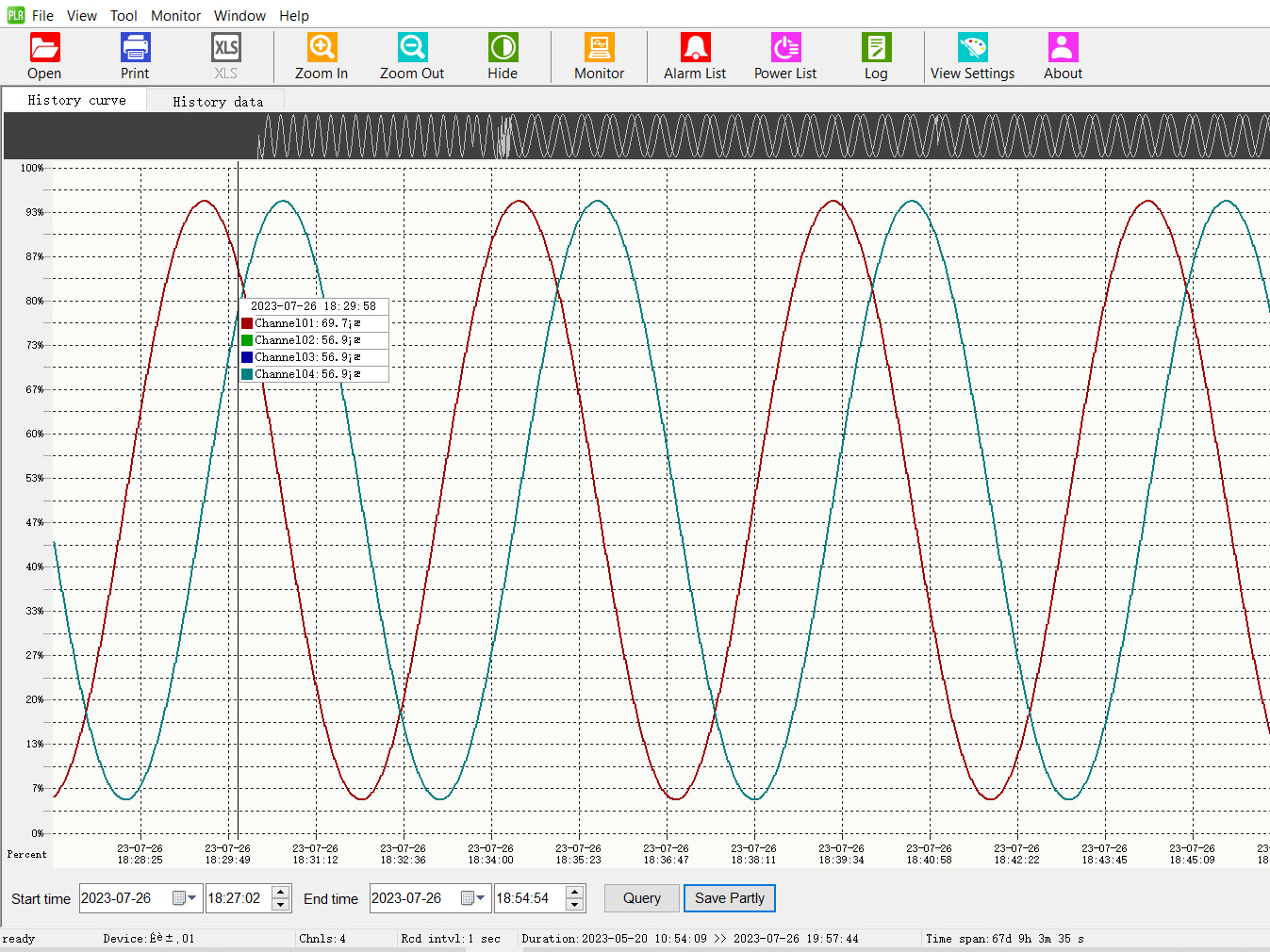
Task: Click the About icon
Action: click(x=1063, y=48)
